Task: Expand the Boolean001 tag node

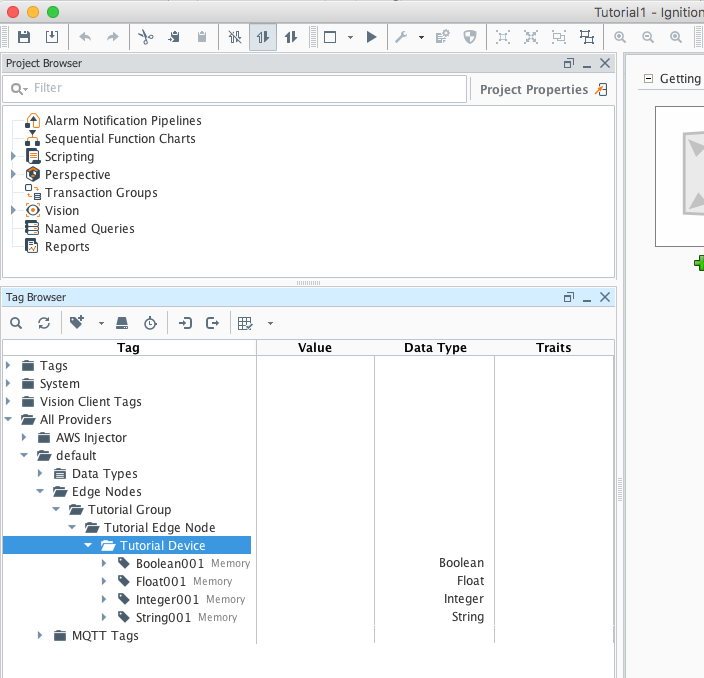Action: (105, 564)
